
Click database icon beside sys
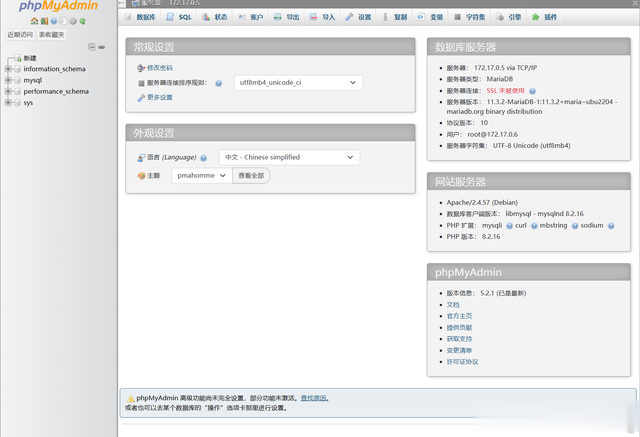coord(17,103)
